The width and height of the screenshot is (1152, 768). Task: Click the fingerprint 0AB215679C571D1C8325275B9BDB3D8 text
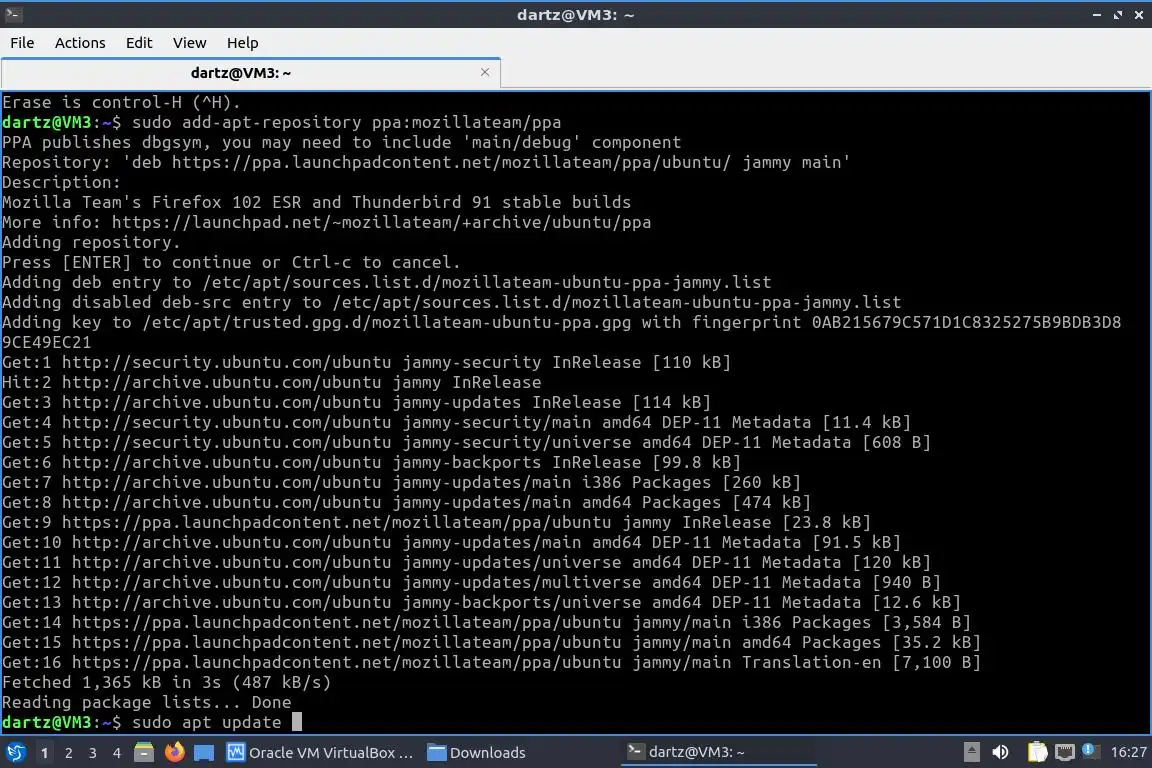tap(966, 322)
